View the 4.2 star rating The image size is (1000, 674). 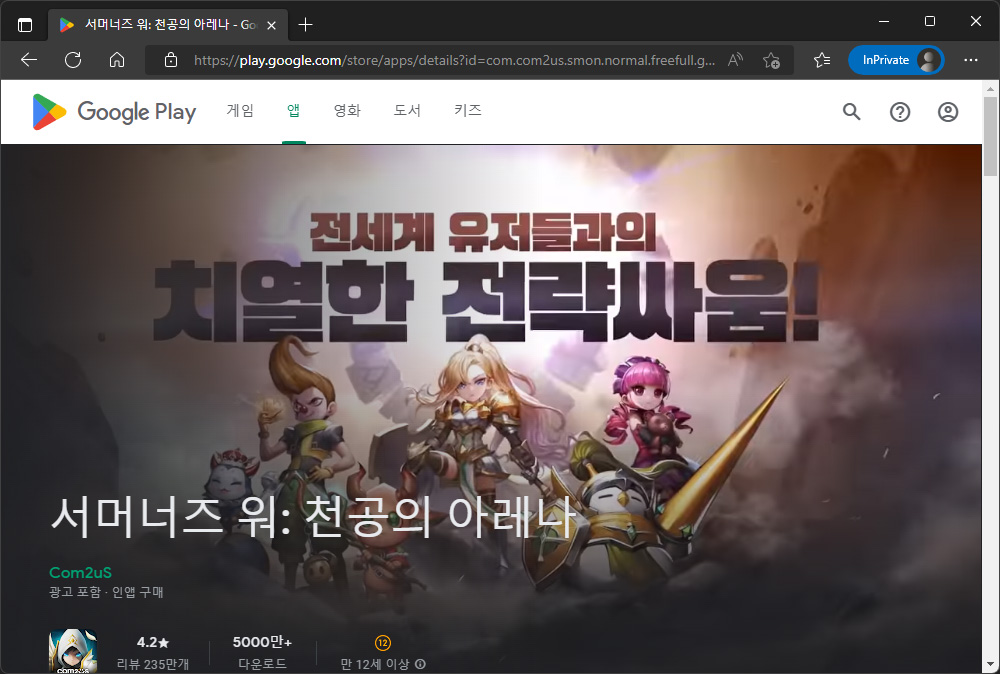click(153, 643)
